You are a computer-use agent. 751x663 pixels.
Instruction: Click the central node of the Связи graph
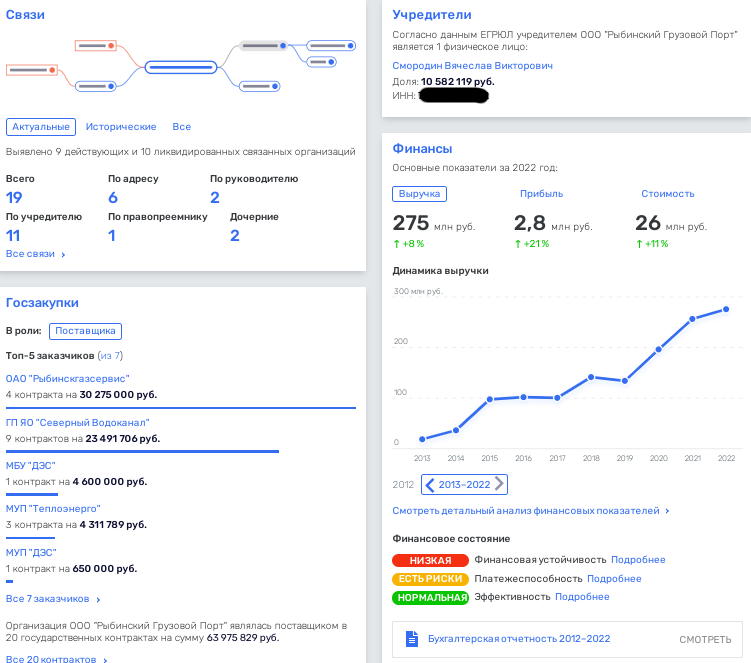tap(181, 67)
